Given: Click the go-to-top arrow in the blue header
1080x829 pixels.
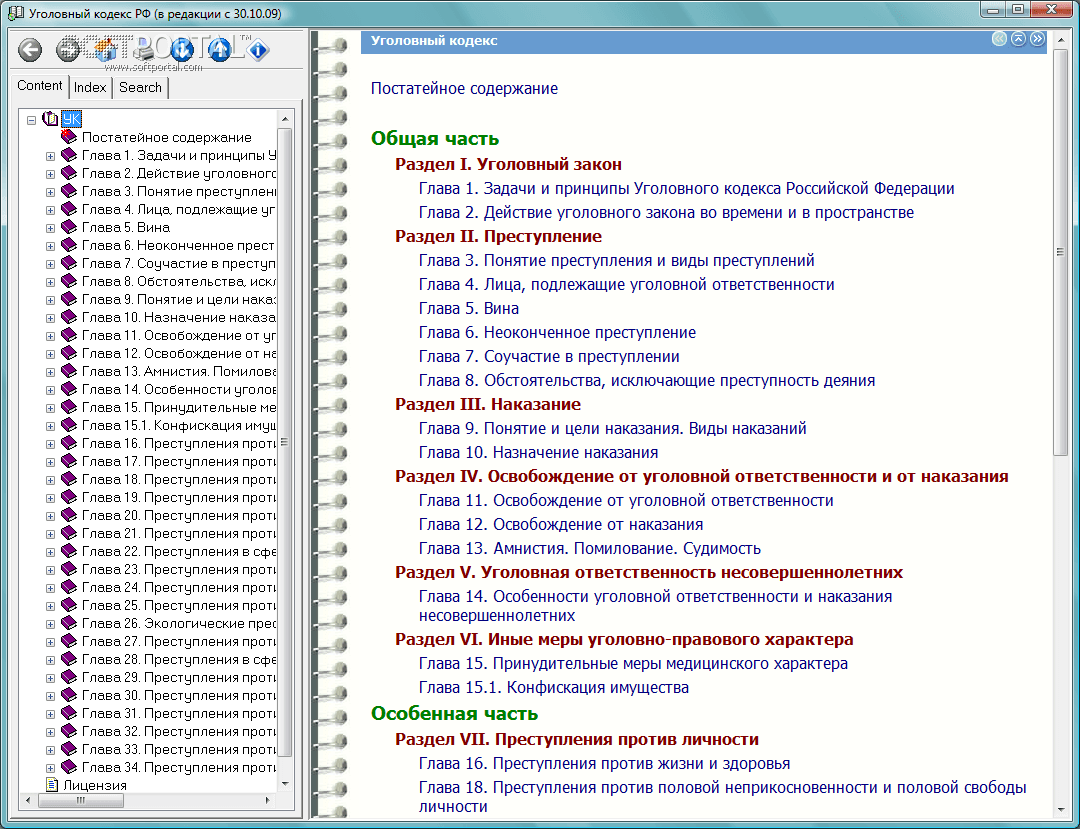Looking at the screenshot, I should pyautogui.click(x=1018, y=39).
